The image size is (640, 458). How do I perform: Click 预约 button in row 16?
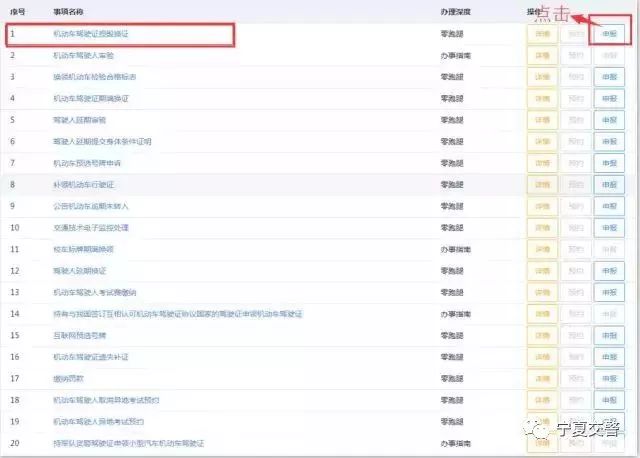(x=576, y=357)
